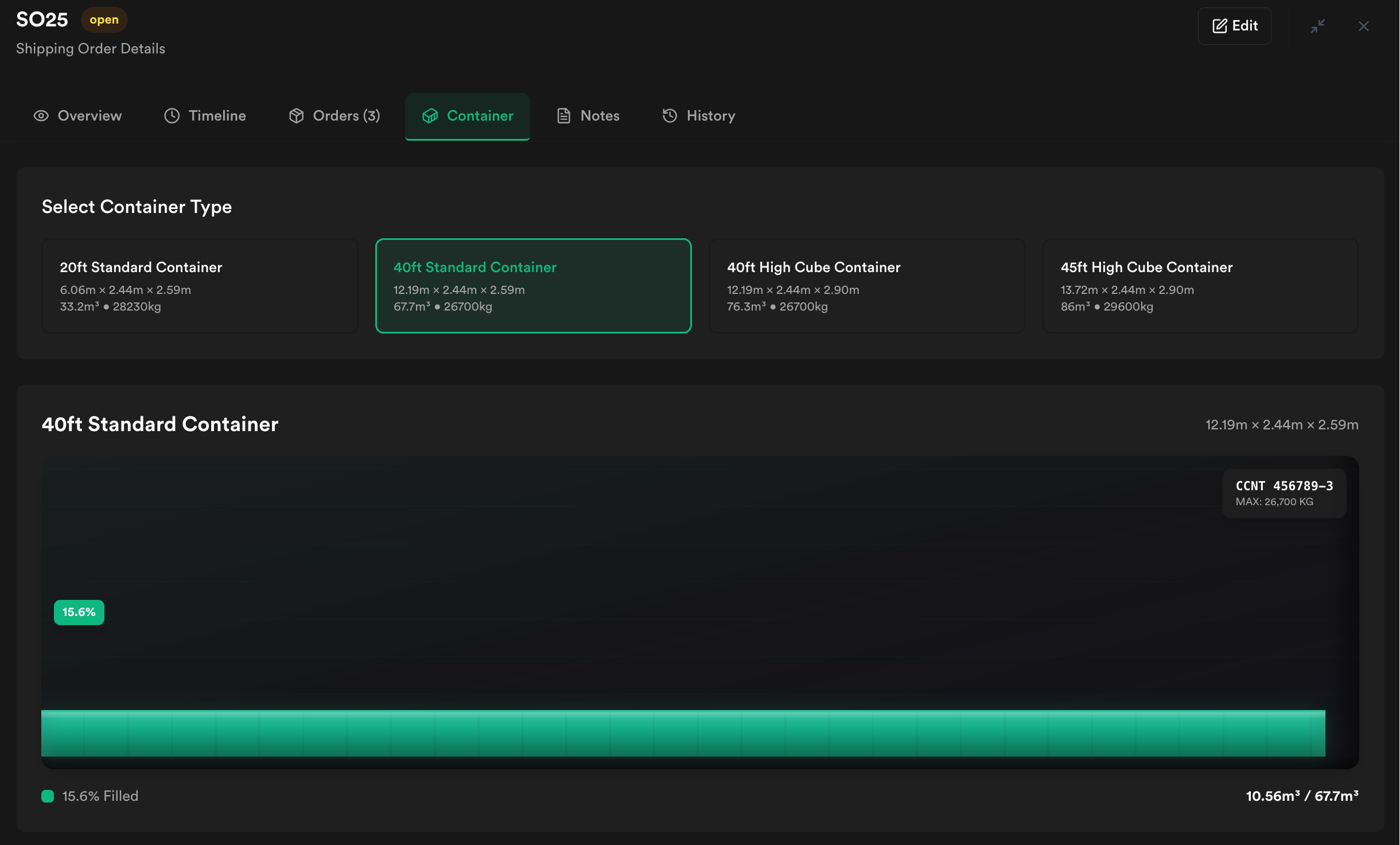
Task: Select the 40ft High Cube Container option
Action: point(866,286)
